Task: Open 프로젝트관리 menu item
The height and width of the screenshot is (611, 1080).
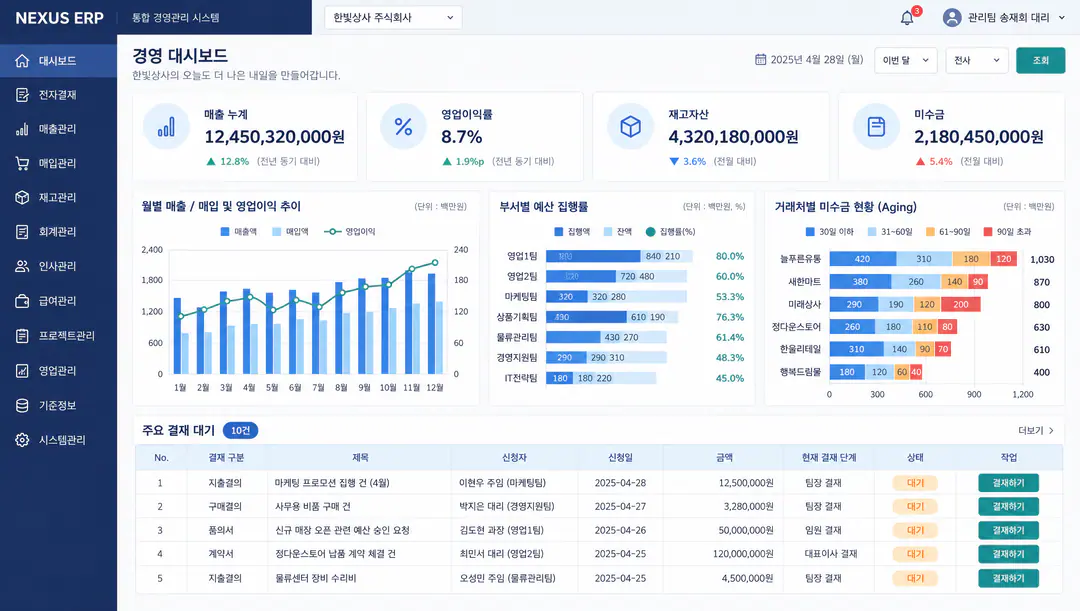Action: click(x=59, y=336)
